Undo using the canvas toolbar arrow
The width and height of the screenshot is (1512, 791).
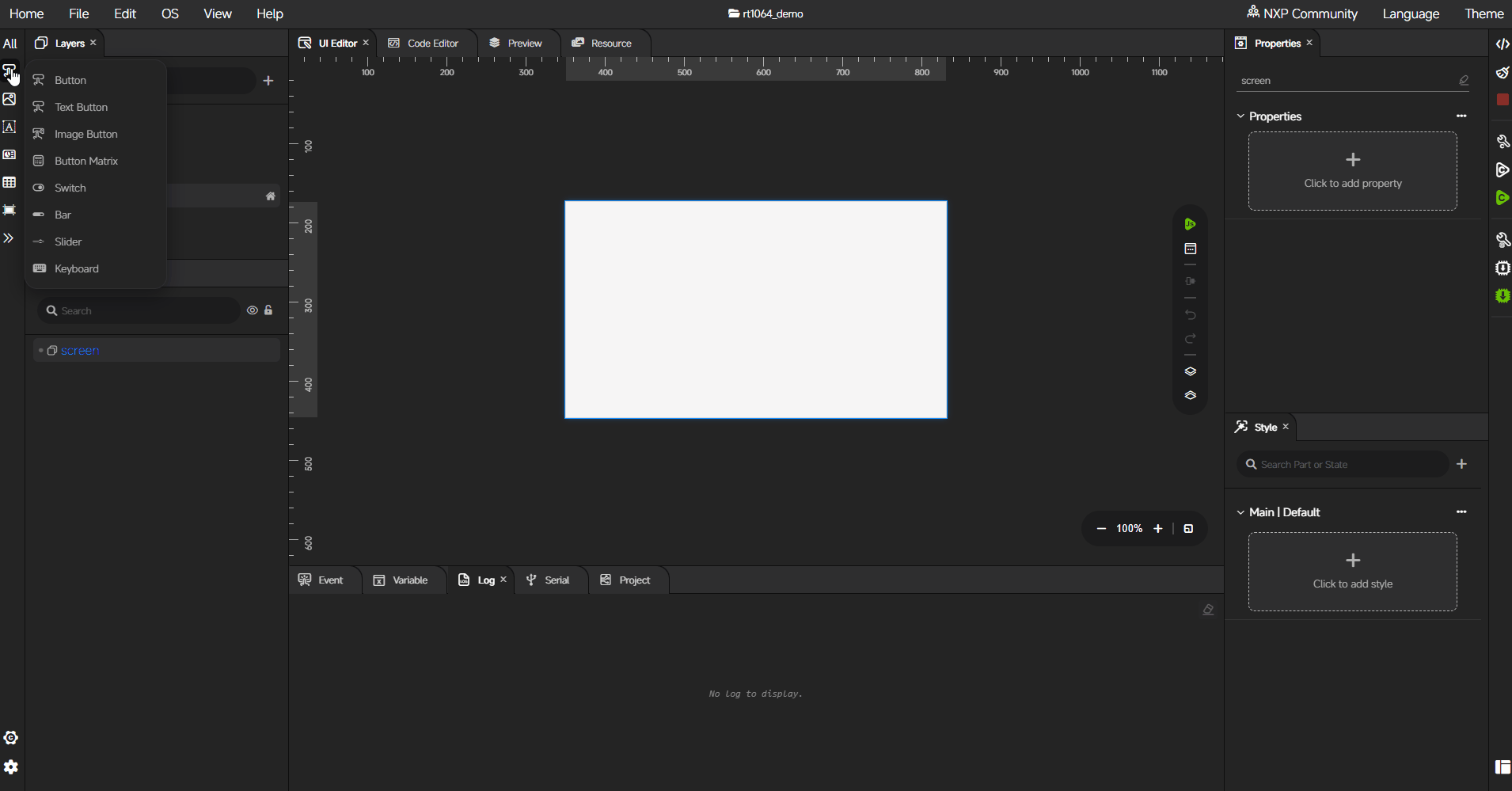click(1190, 314)
